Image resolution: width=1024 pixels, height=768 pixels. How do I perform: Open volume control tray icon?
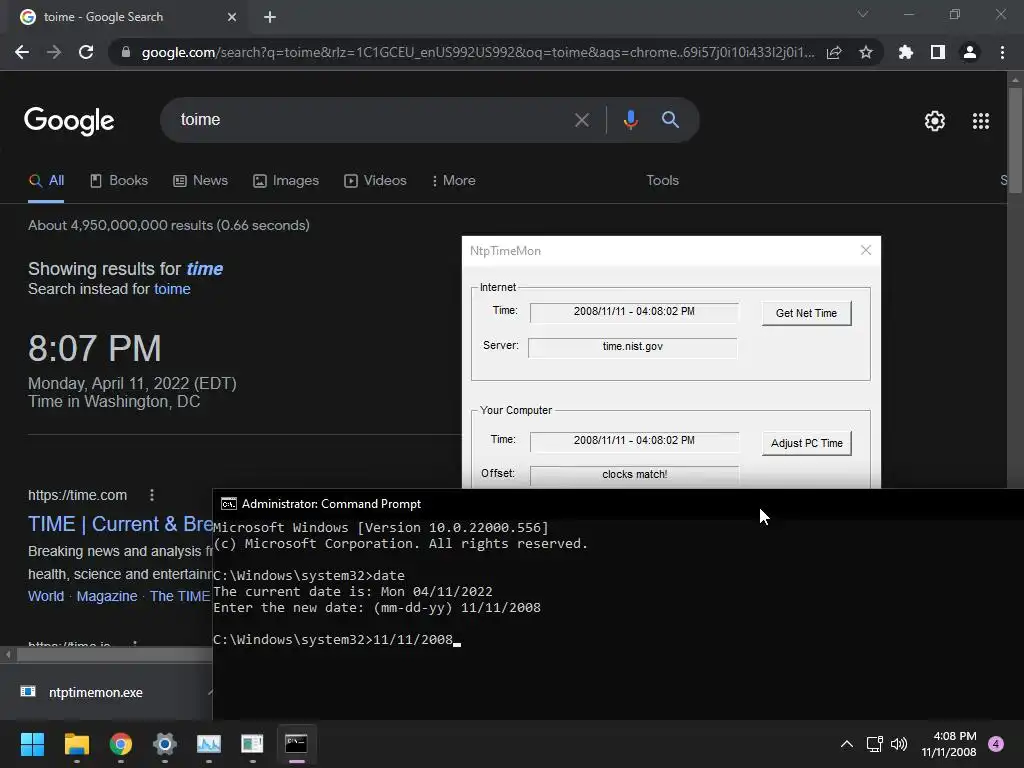(899, 744)
